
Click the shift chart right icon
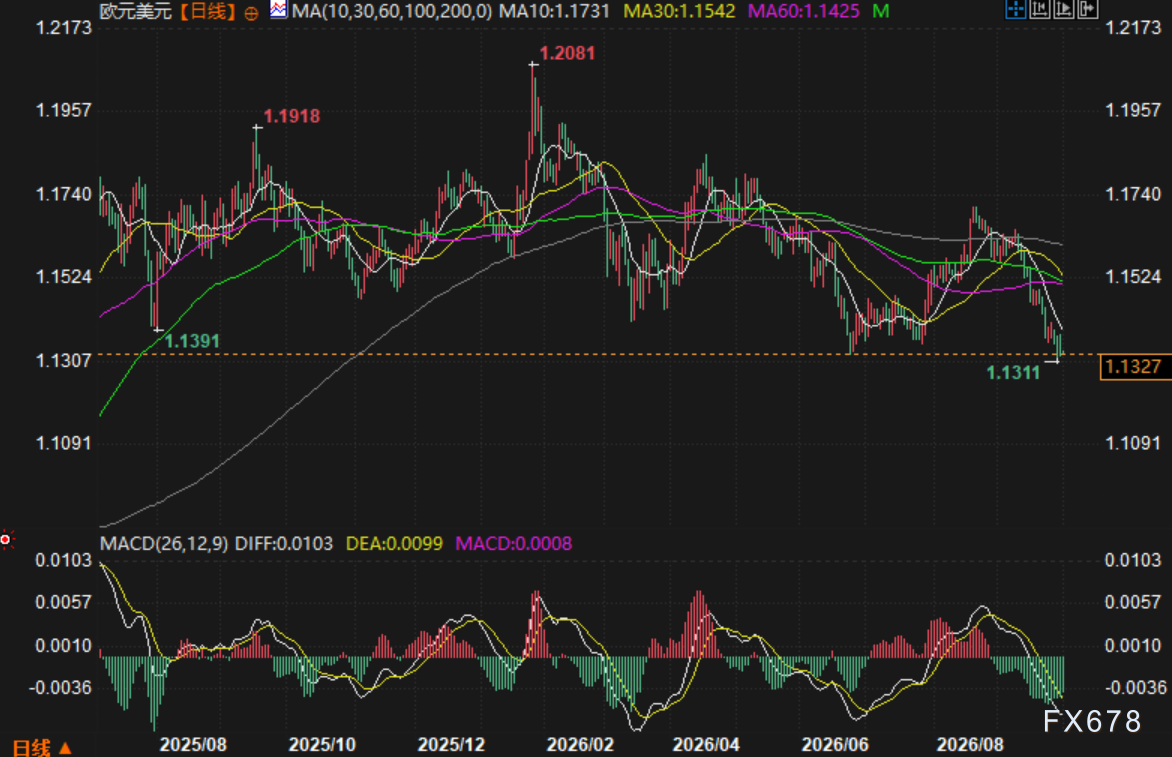coord(1088,9)
